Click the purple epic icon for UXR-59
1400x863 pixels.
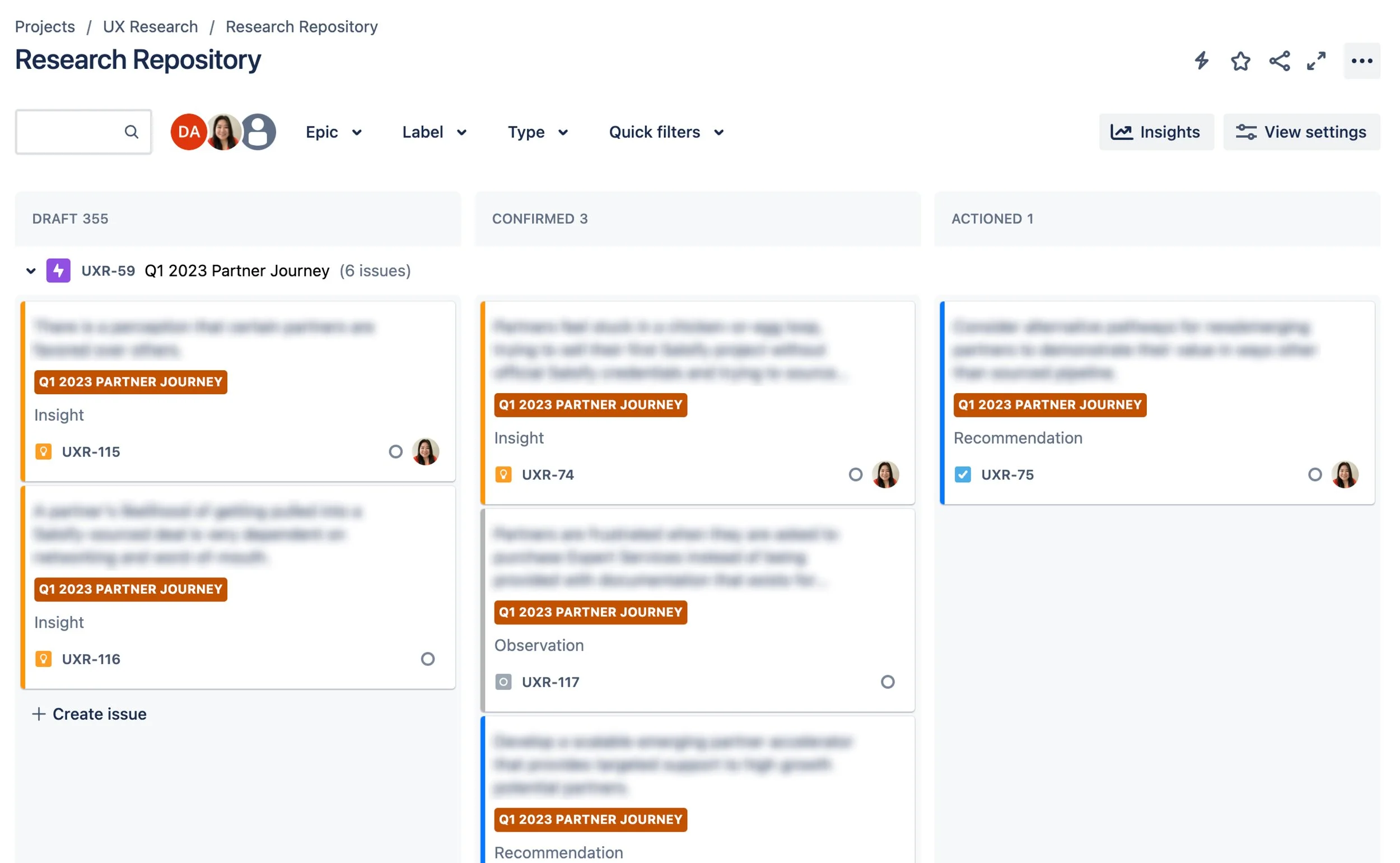tap(58, 270)
